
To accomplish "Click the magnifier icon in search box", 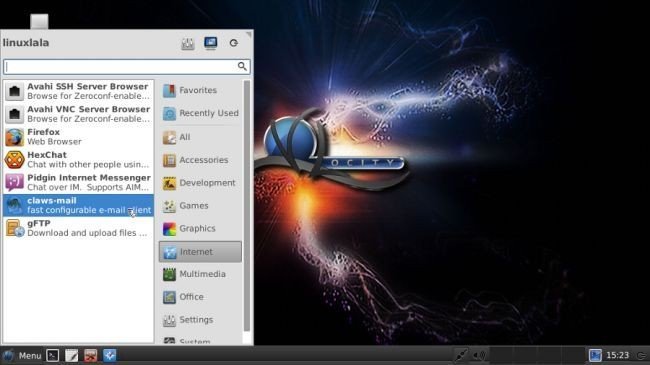I will (x=242, y=66).
